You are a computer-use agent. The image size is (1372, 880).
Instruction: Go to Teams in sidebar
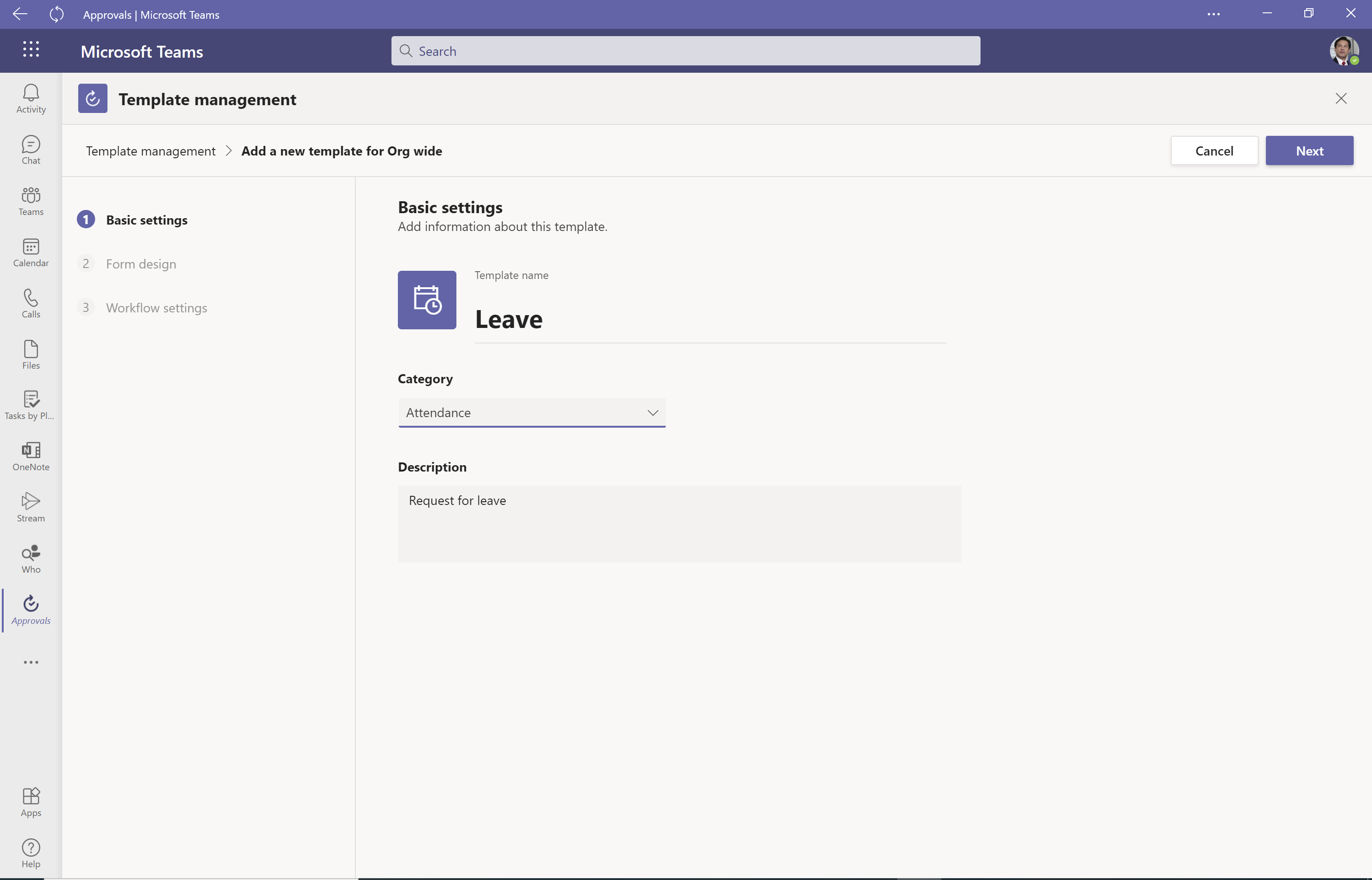point(31,201)
